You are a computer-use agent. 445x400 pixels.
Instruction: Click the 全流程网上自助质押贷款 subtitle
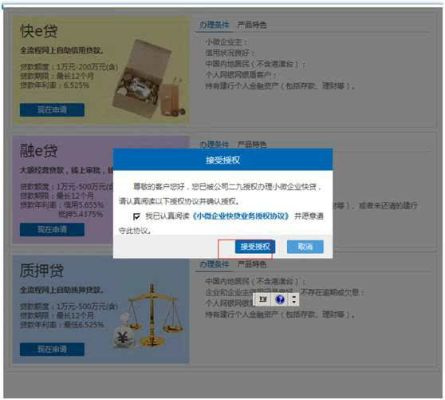62,290
